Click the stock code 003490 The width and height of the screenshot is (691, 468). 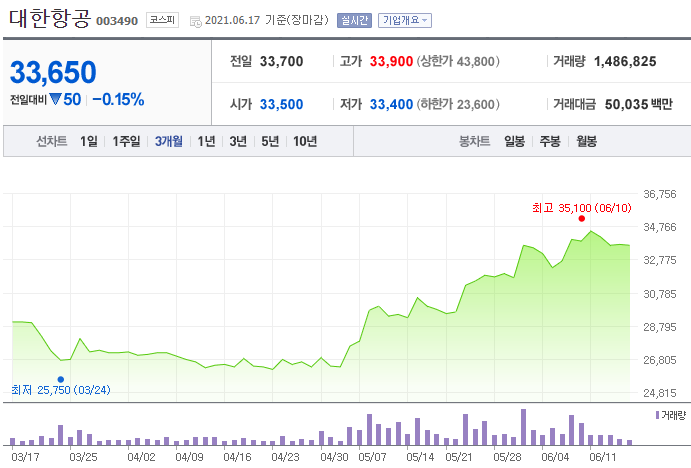coord(117,21)
